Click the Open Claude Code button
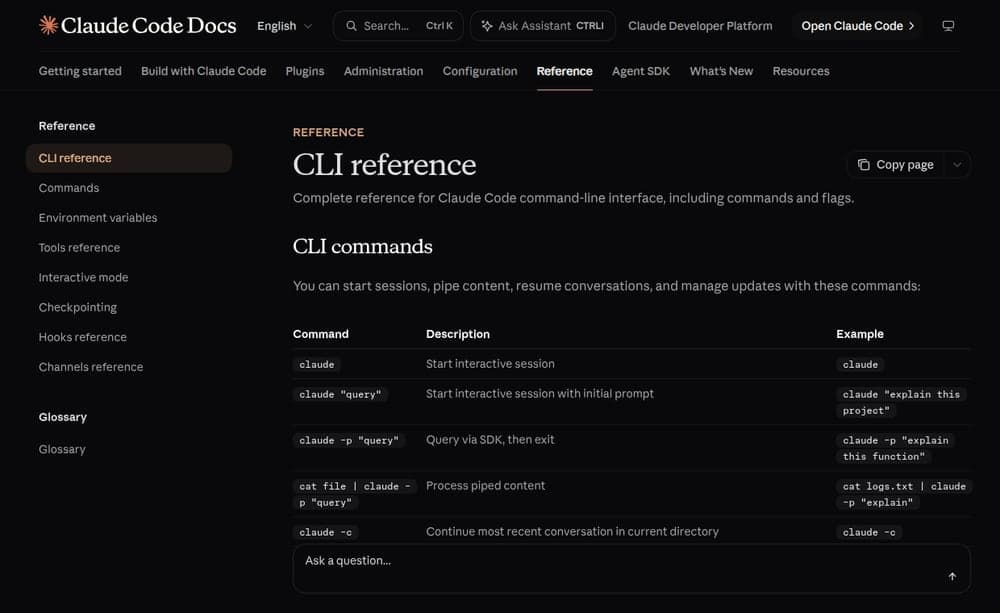Screen dimensions: 1000x613 click(858, 26)
